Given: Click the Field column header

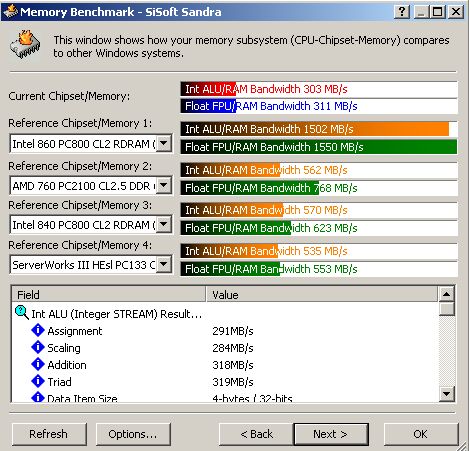Looking at the screenshot, I should (109, 295).
